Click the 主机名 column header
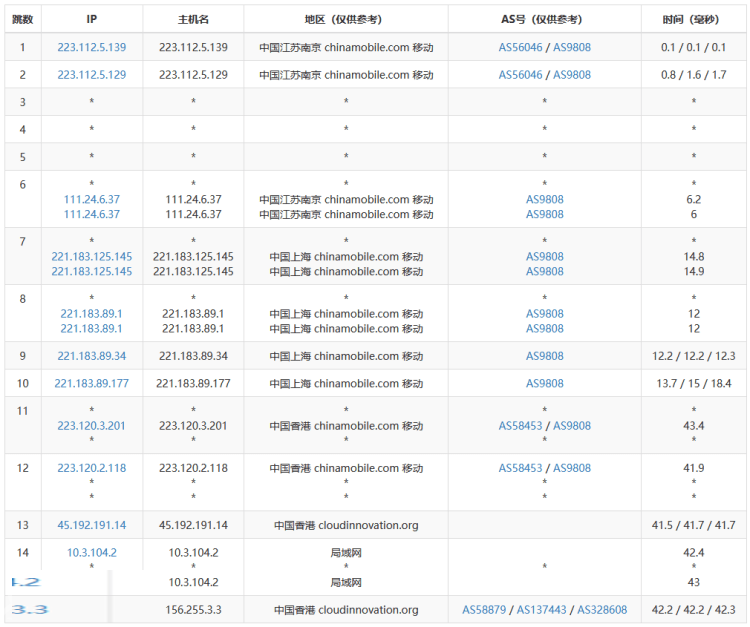 pos(193,19)
